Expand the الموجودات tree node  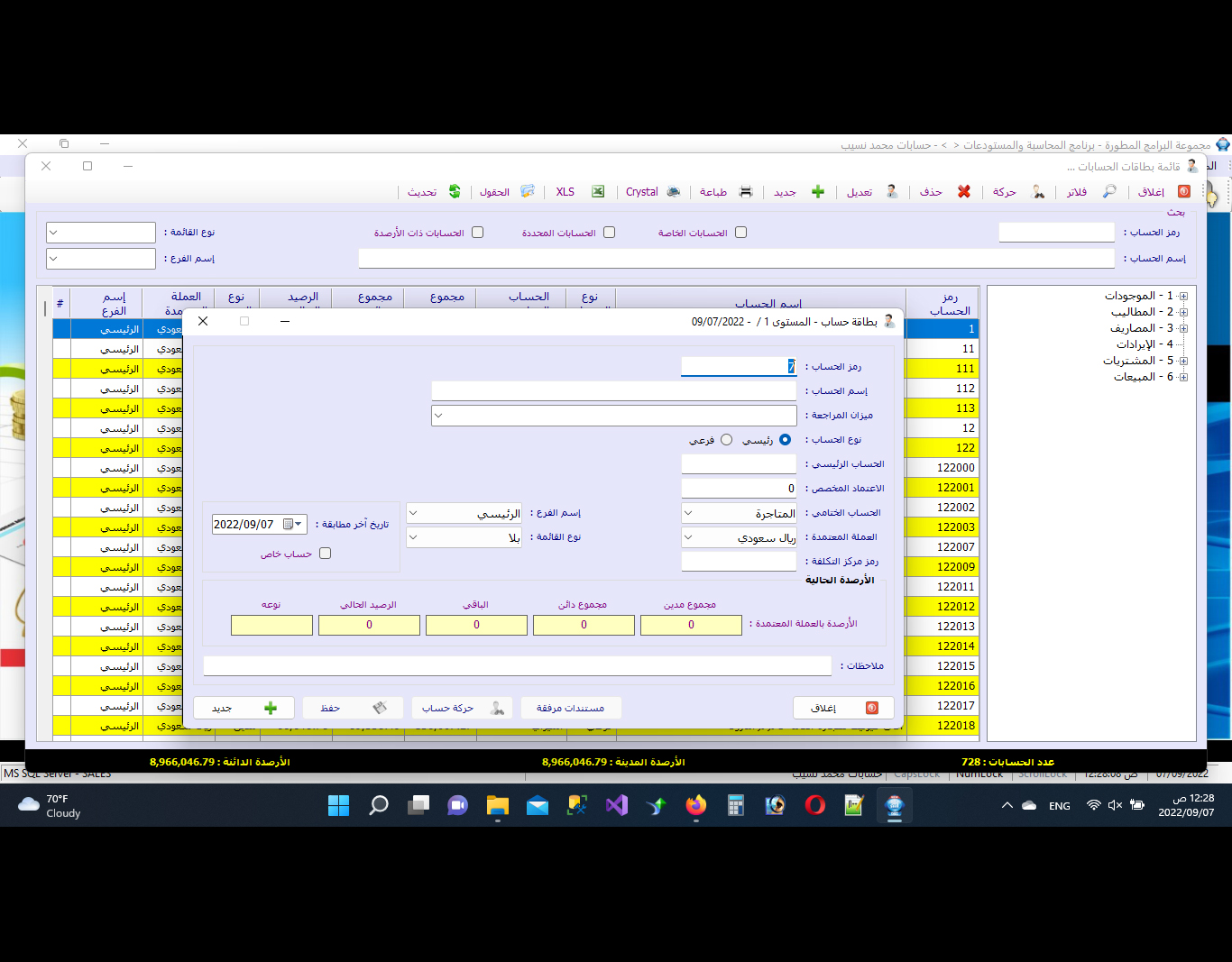pos(1183,296)
